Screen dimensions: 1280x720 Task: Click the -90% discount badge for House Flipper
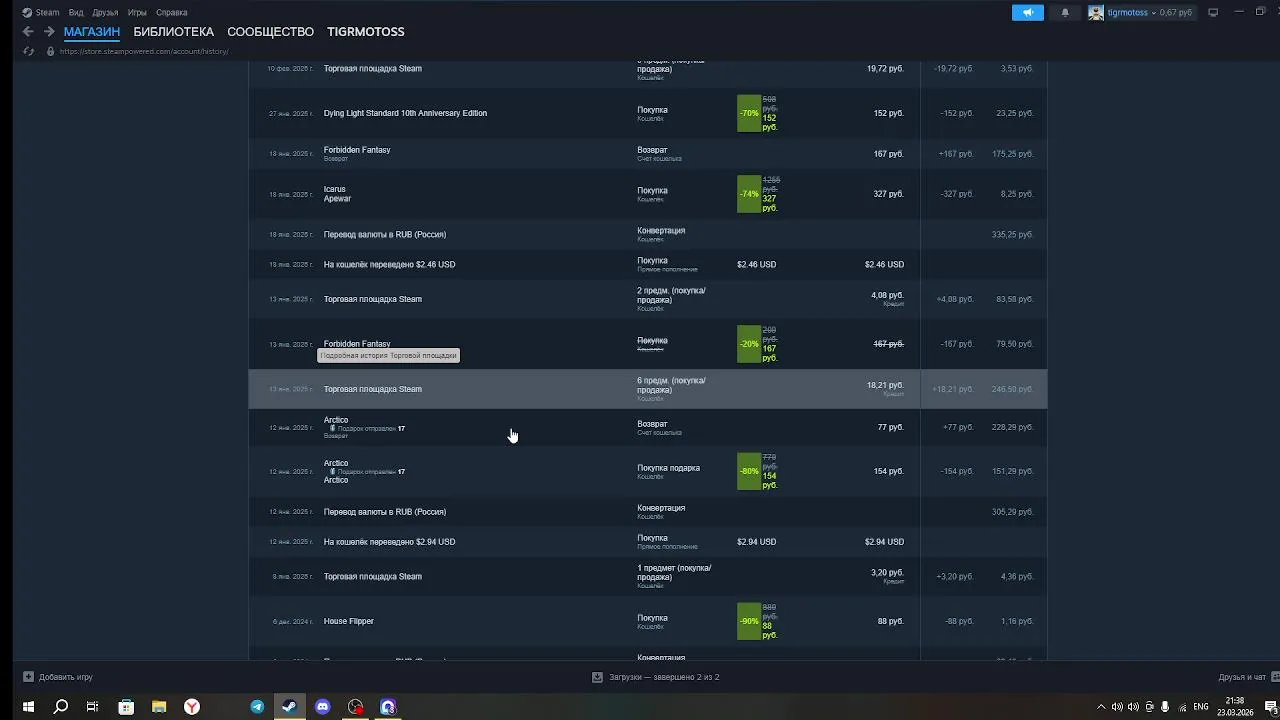(x=749, y=621)
